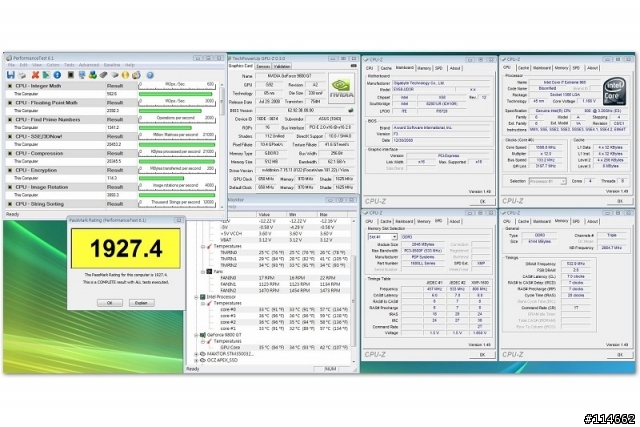Click the red X delete icon

click(x=36, y=75)
